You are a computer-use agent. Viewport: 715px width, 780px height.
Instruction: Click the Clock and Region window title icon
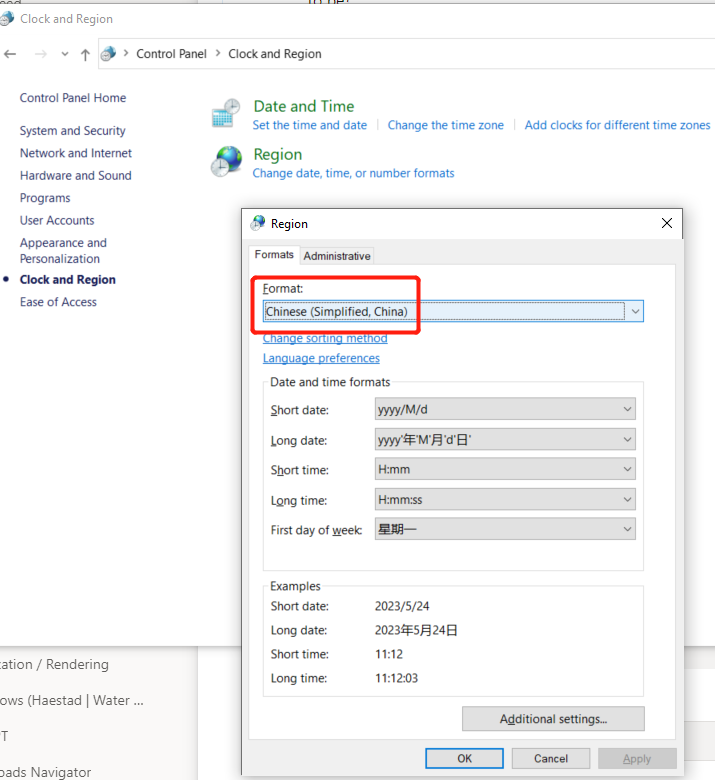6,18
